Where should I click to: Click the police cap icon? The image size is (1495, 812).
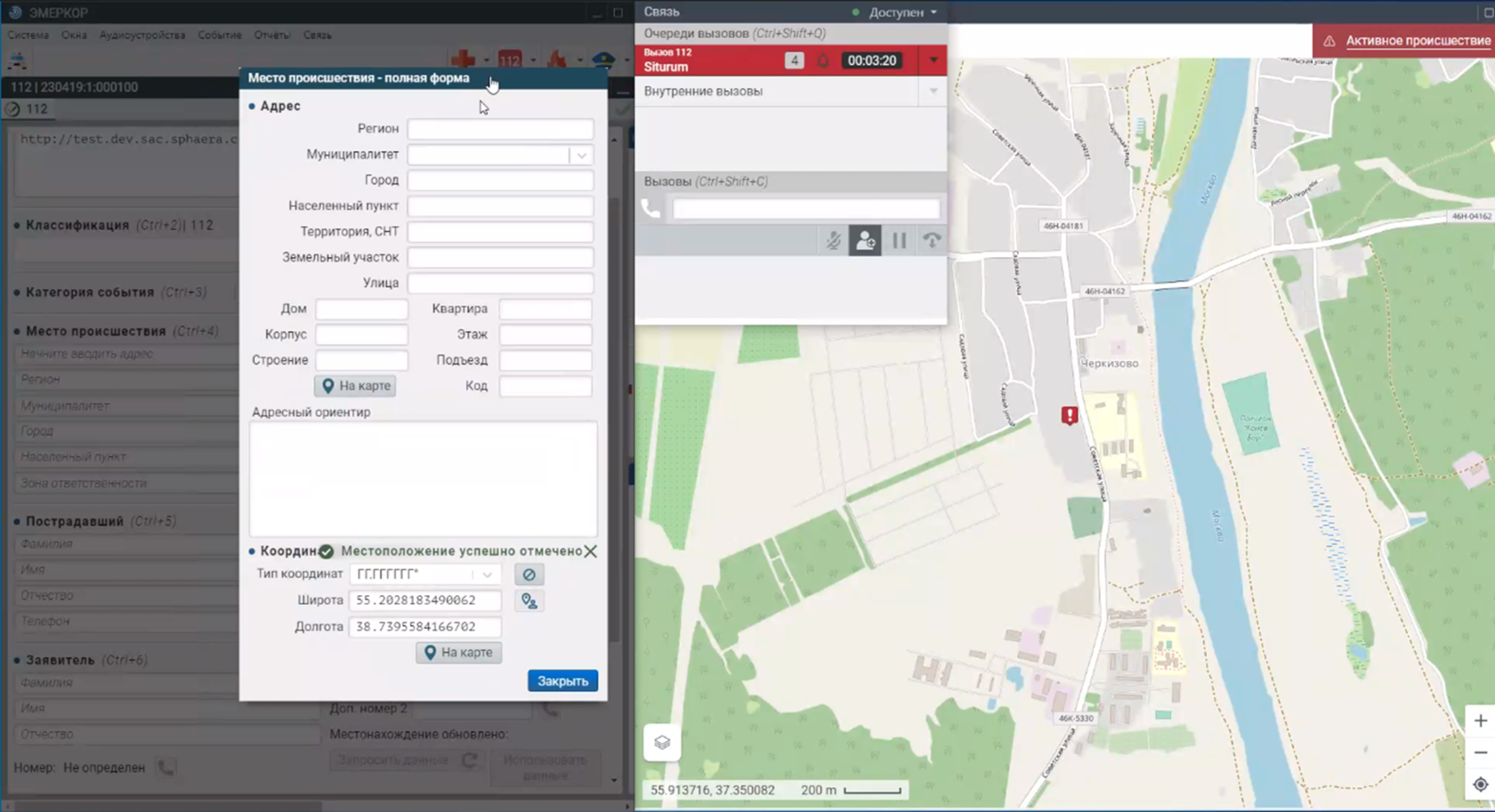click(x=603, y=60)
